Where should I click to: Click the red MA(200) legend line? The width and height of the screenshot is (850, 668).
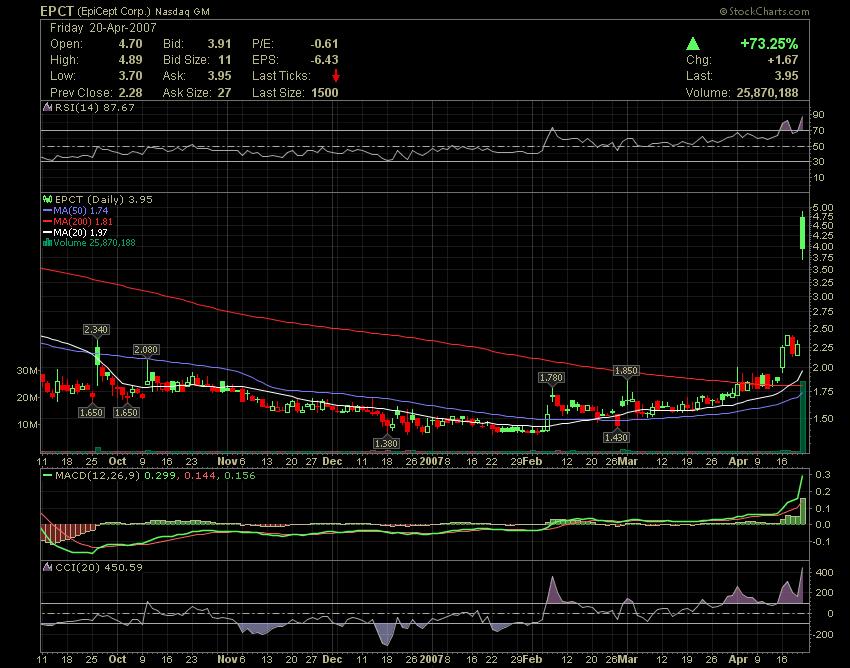(x=48, y=221)
